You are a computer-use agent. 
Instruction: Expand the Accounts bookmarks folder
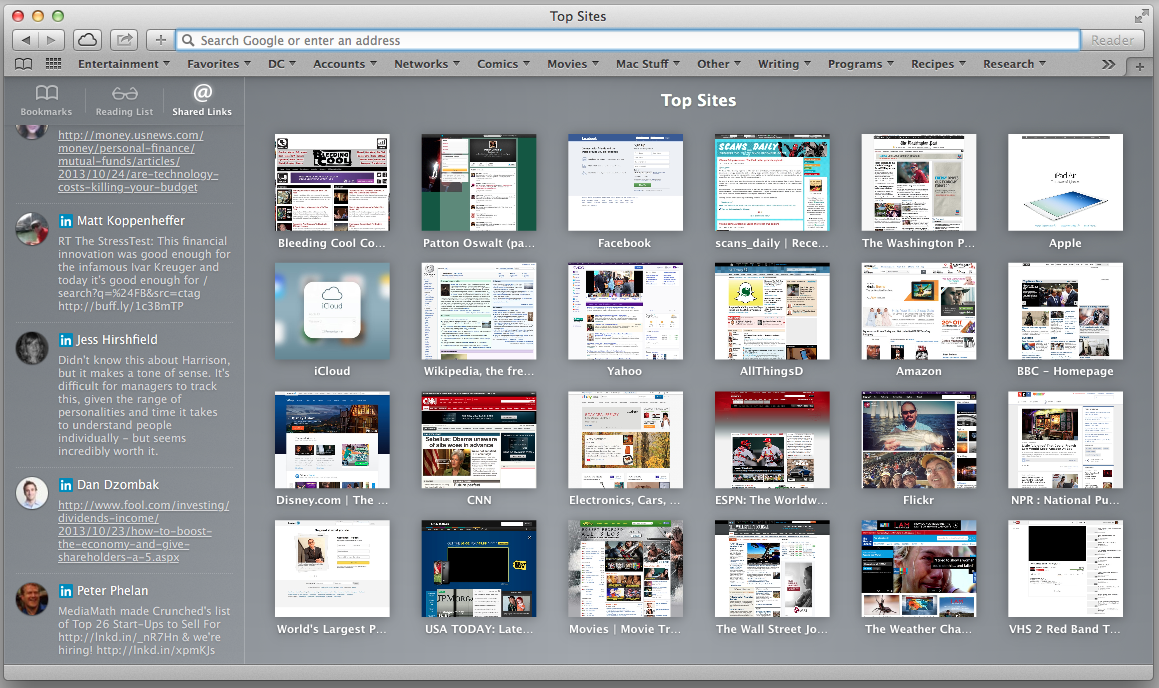pyautogui.click(x=344, y=64)
